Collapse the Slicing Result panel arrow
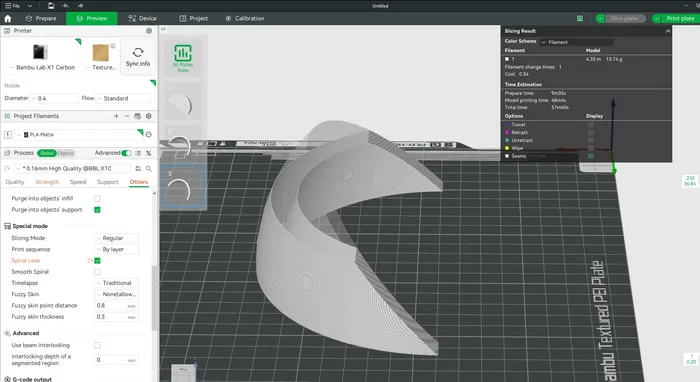Viewport: 700px width, 382px height. pos(668,31)
